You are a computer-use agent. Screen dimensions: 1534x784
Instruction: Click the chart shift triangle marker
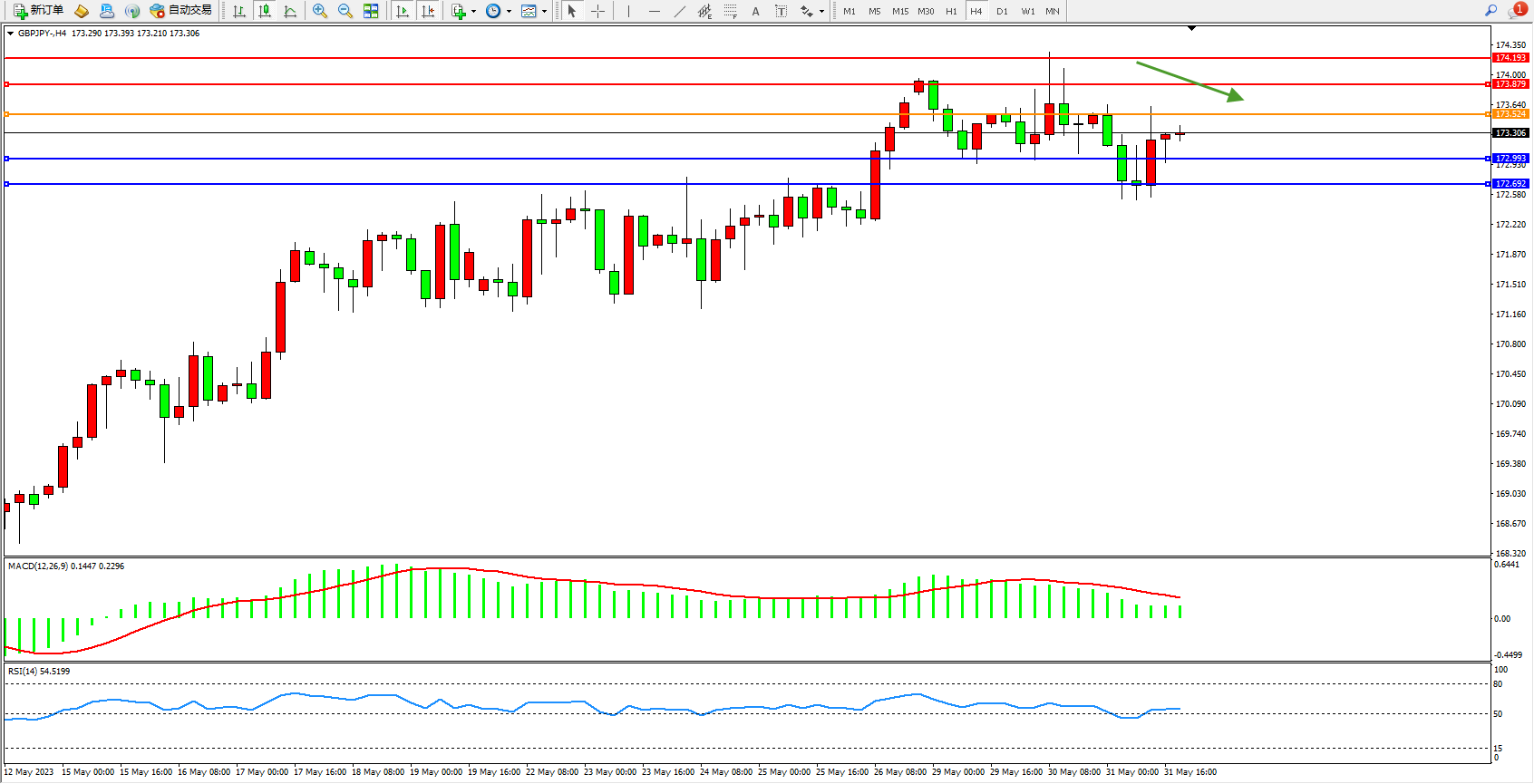click(1191, 29)
